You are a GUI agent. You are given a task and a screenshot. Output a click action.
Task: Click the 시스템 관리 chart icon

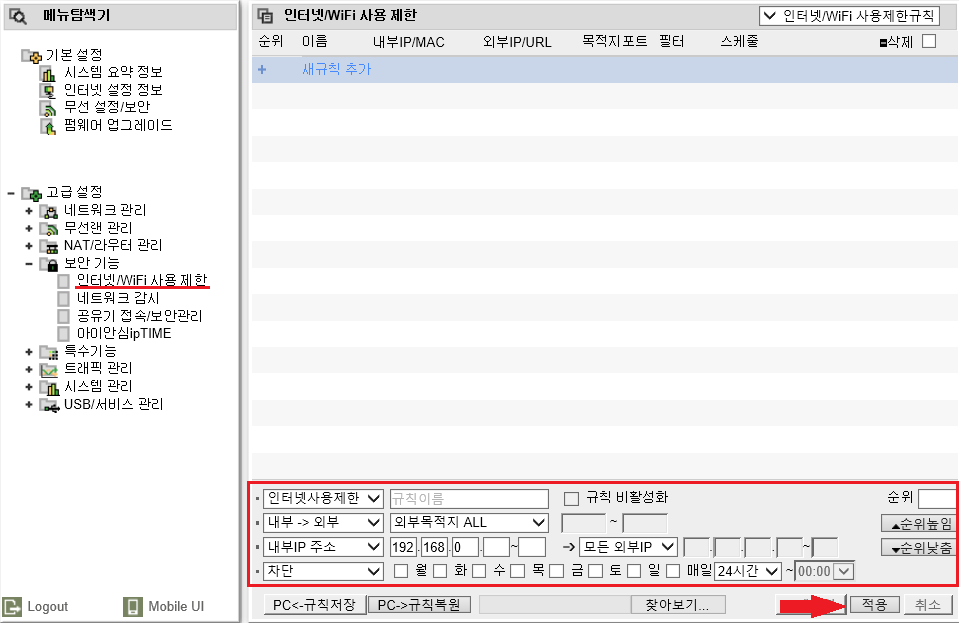point(49,388)
